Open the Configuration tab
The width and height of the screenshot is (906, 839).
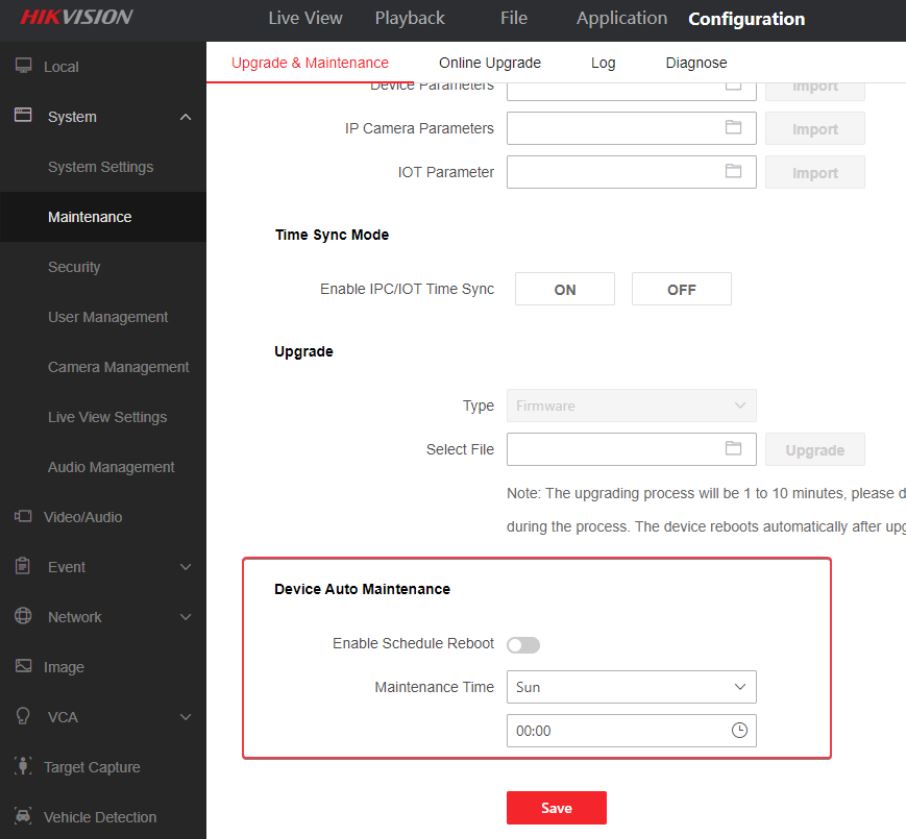click(747, 19)
